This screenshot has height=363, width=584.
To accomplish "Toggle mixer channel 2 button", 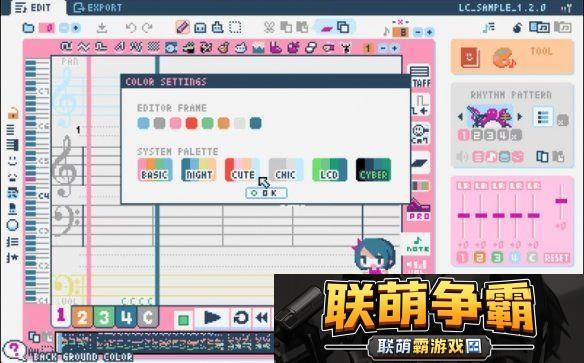I will pyautogui.click(x=480, y=258).
